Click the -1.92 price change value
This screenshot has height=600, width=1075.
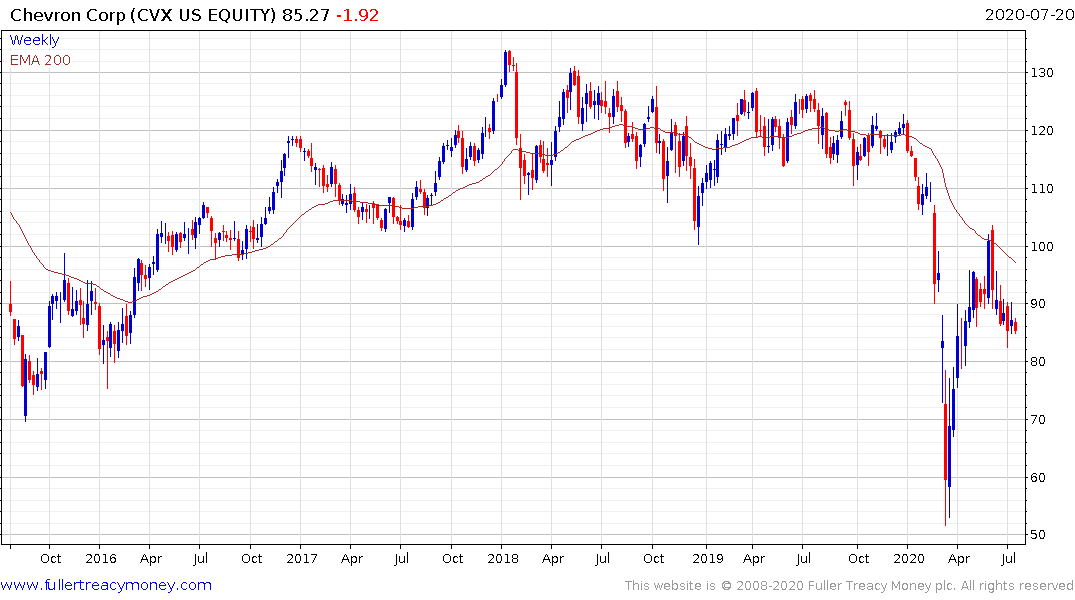tap(357, 14)
